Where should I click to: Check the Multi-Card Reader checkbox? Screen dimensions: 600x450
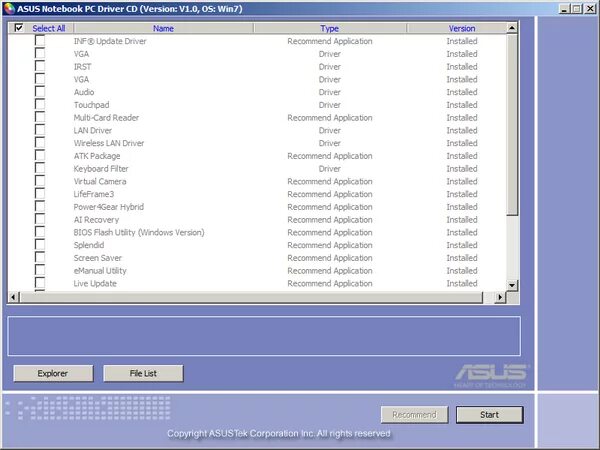(x=40, y=117)
